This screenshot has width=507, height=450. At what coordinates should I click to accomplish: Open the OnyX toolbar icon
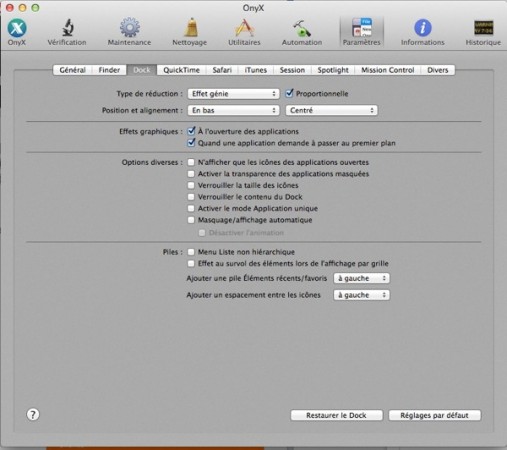pyautogui.click(x=17, y=32)
